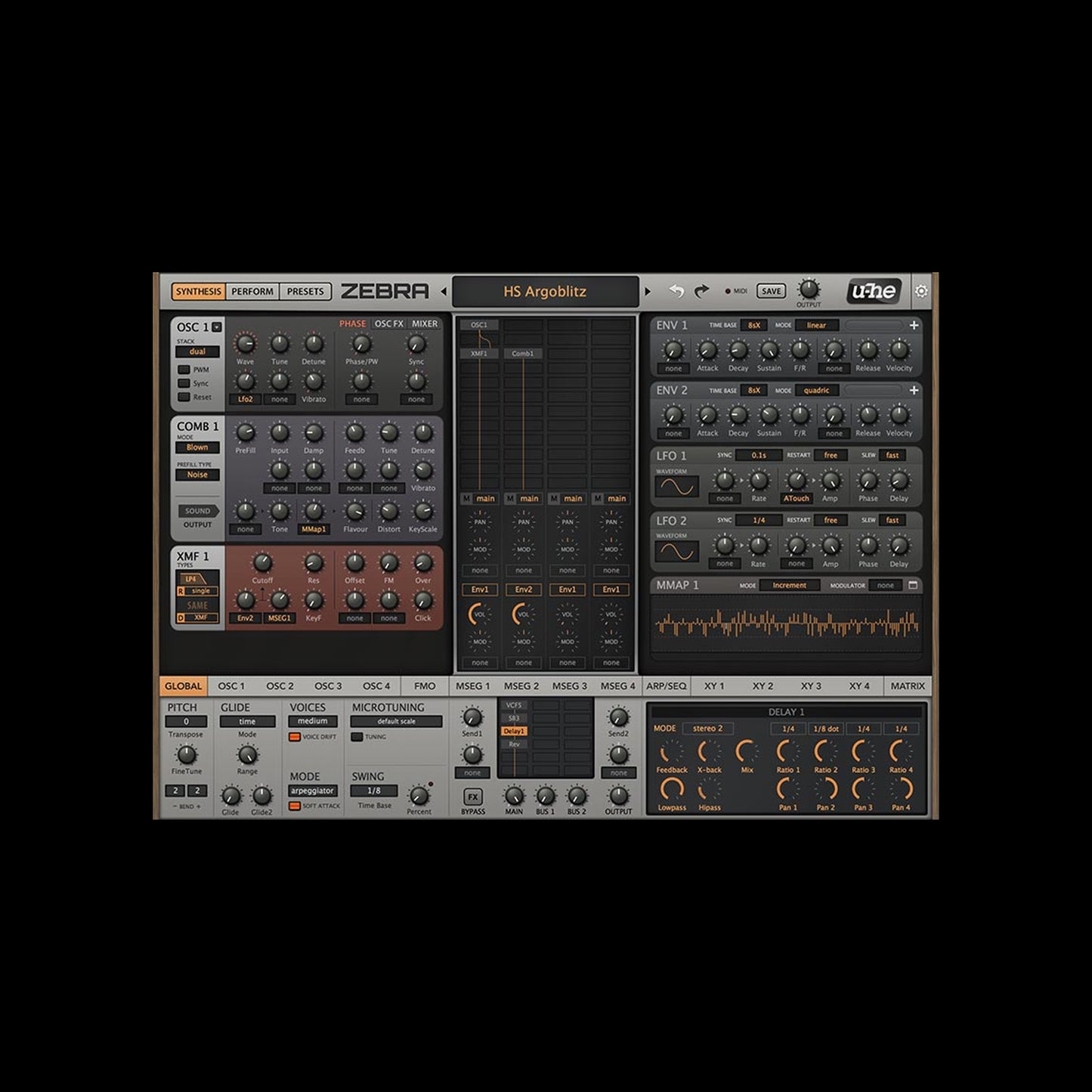Viewport: 1092px width, 1092px height.
Task: Click the 'ATouch' modulation source in LFO 1
Action: [796, 499]
